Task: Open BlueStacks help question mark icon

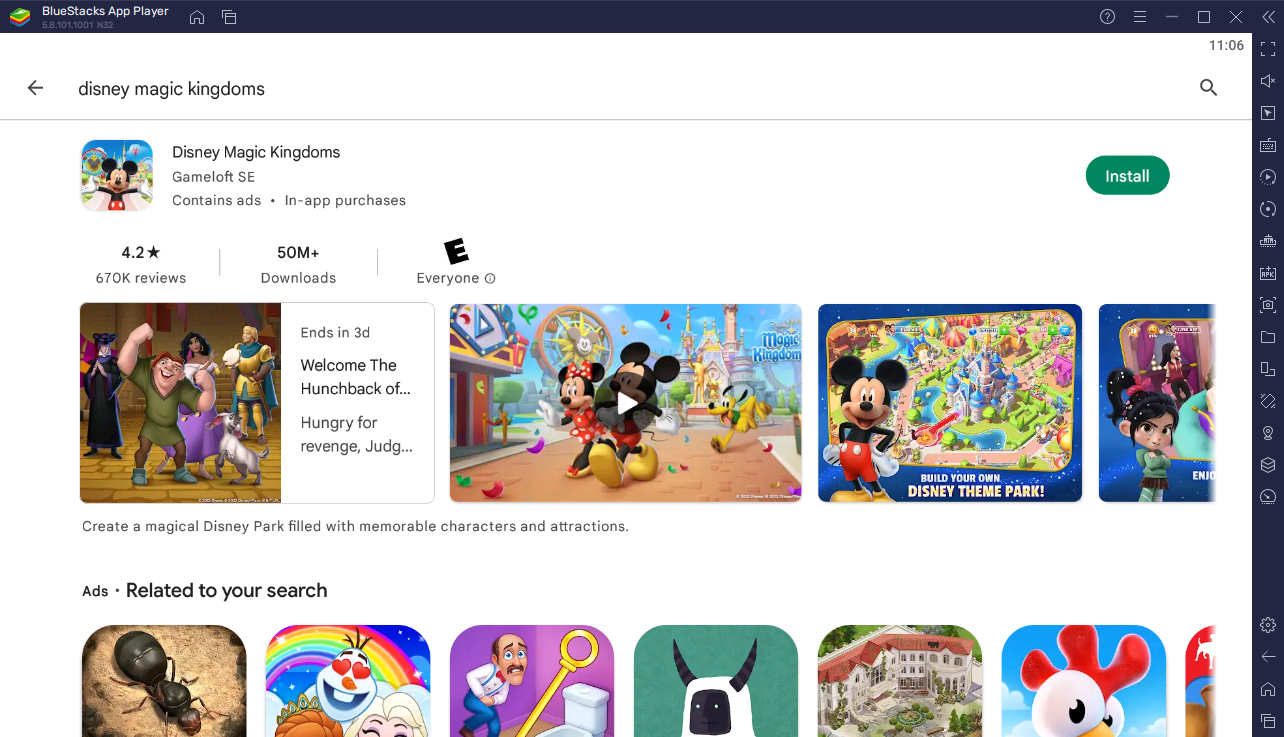Action: click(x=1107, y=17)
